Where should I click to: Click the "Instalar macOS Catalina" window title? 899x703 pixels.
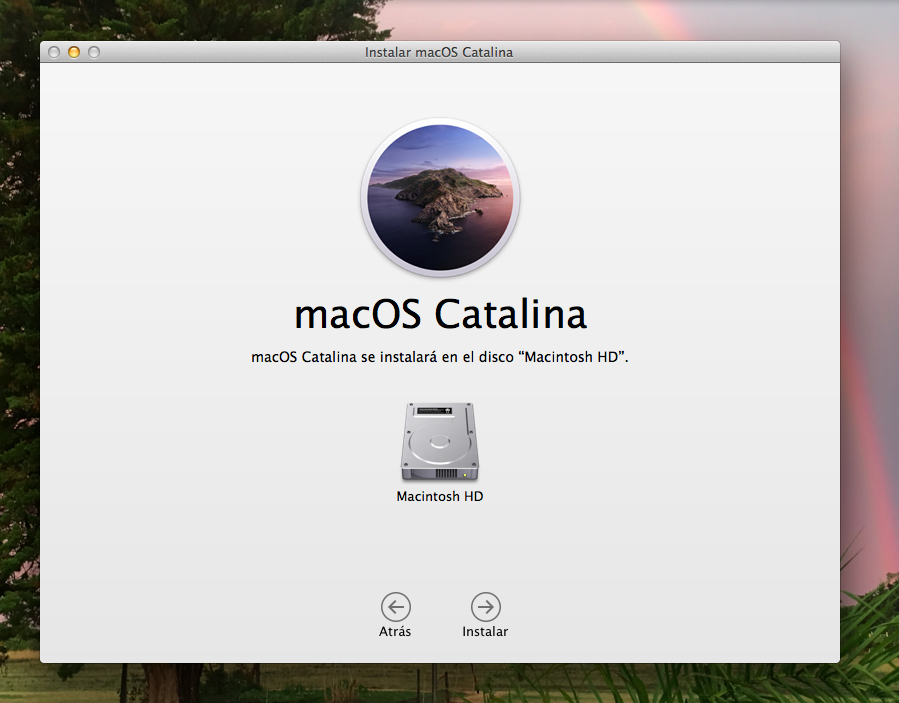point(439,52)
